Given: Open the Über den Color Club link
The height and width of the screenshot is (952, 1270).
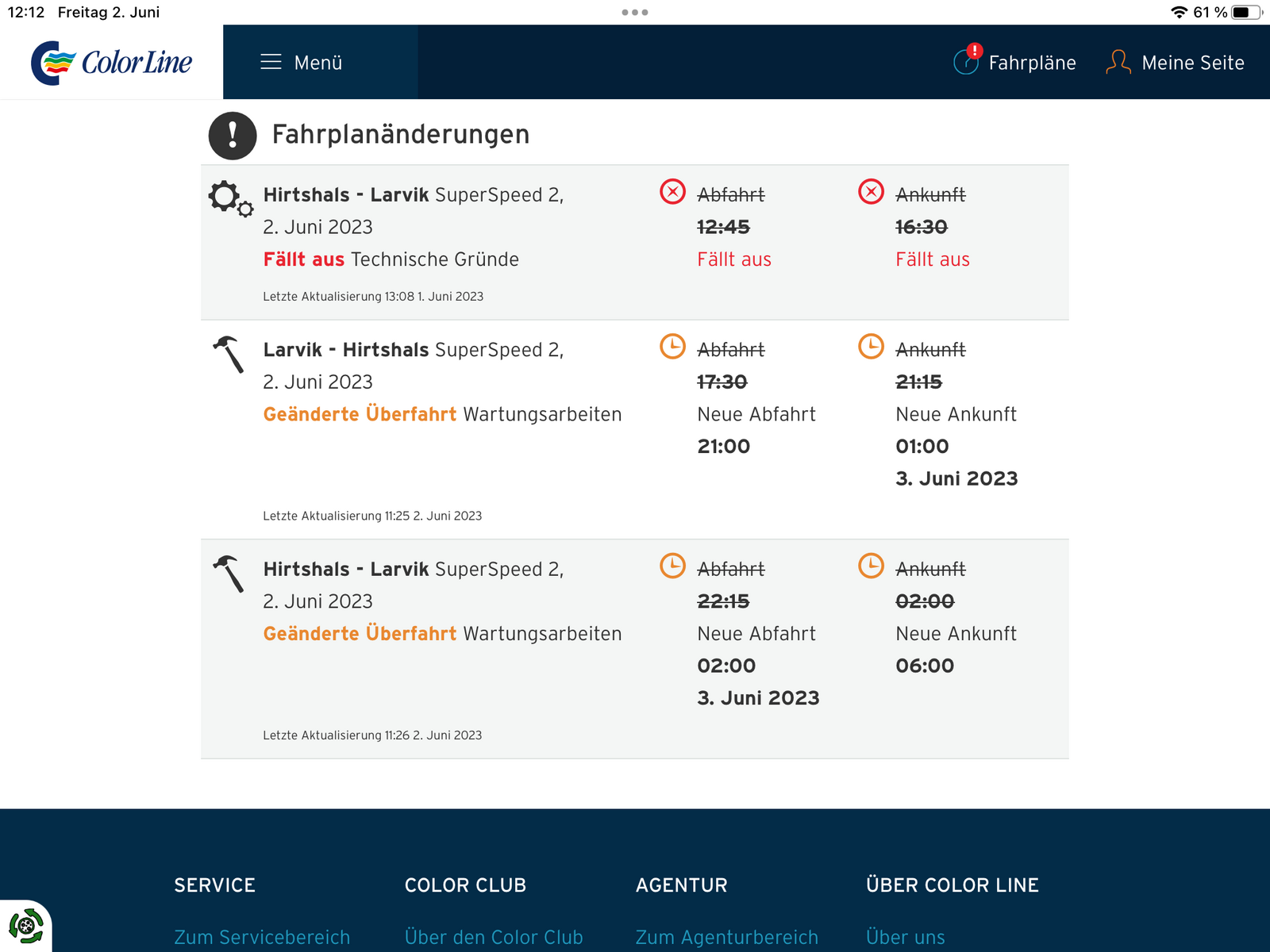Looking at the screenshot, I should (x=494, y=937).
